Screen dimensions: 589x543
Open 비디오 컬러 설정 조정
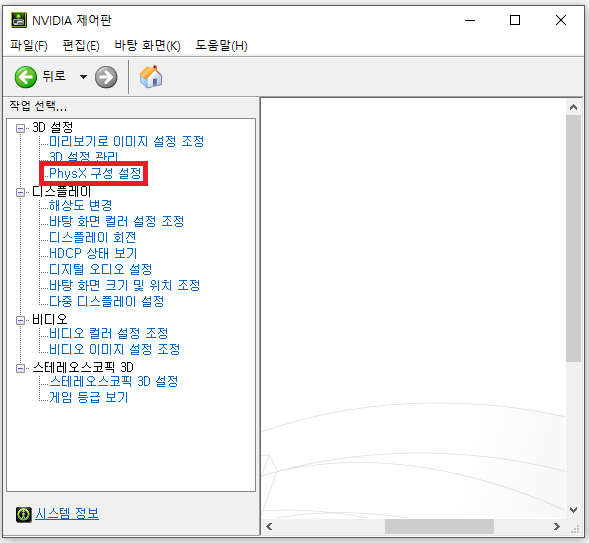(x=109, y=333)
